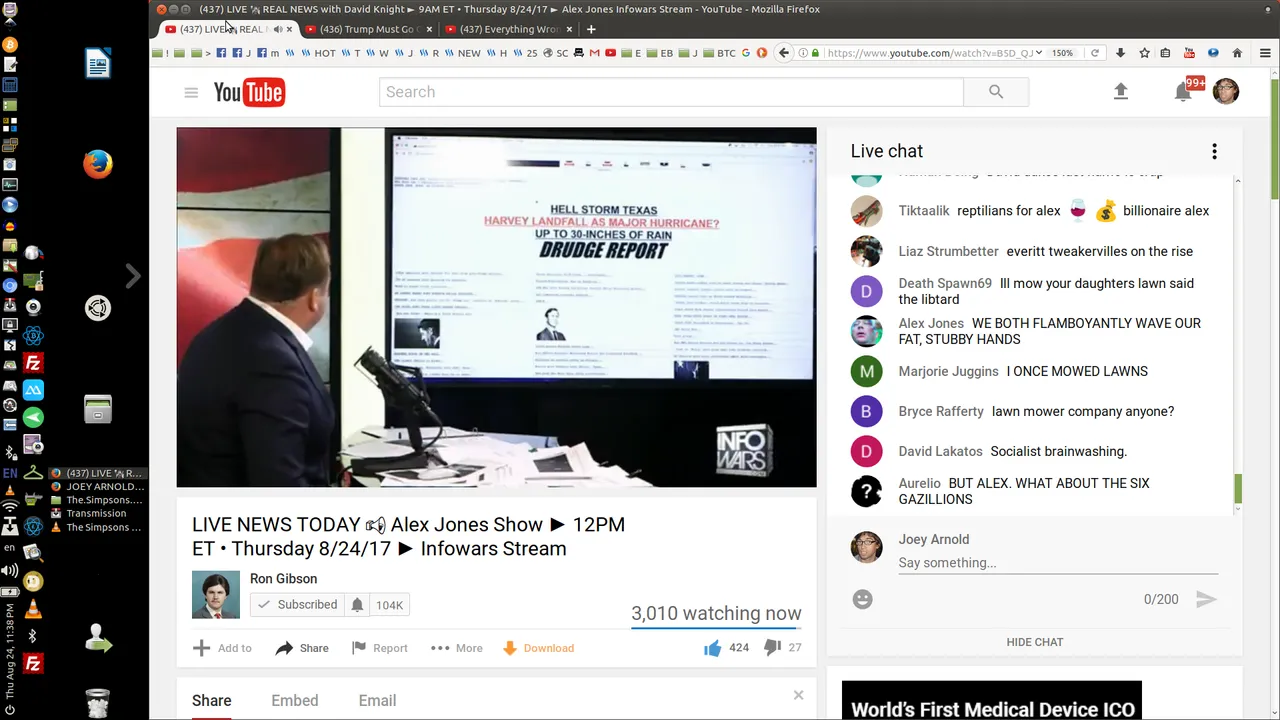Like the video with thumbs up

tap(712, 648)
